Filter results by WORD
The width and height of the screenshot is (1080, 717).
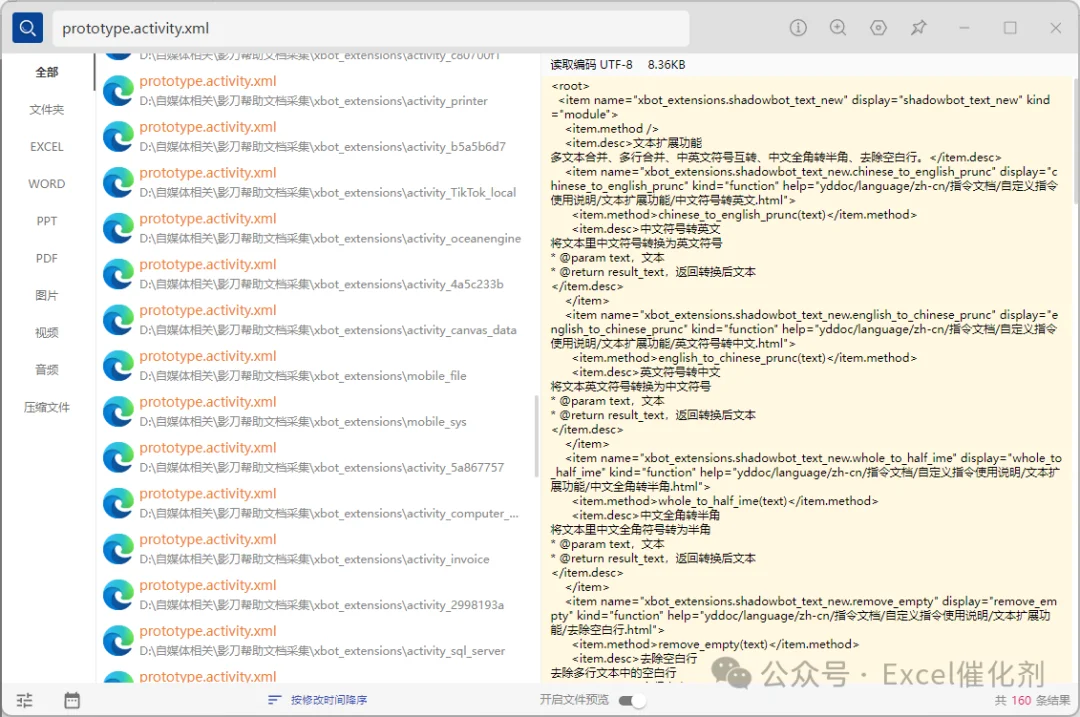pos(47,184)
